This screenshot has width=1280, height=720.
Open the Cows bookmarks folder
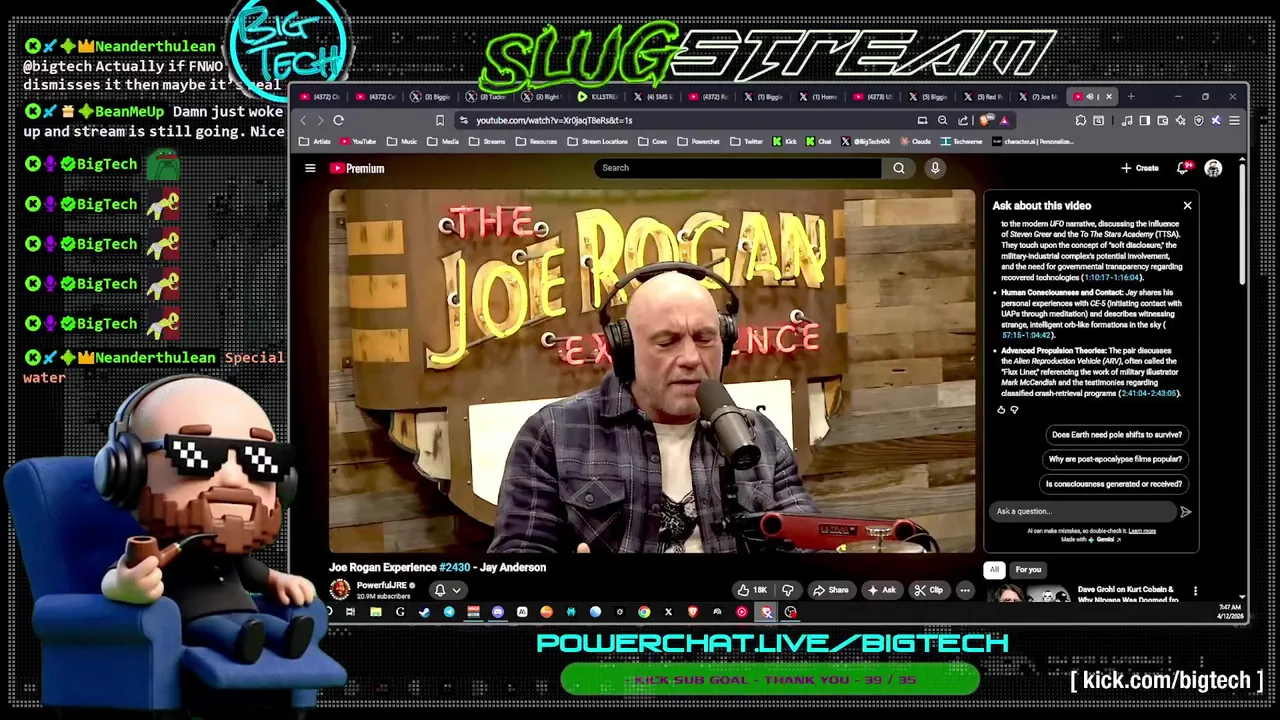coord(653,142)
